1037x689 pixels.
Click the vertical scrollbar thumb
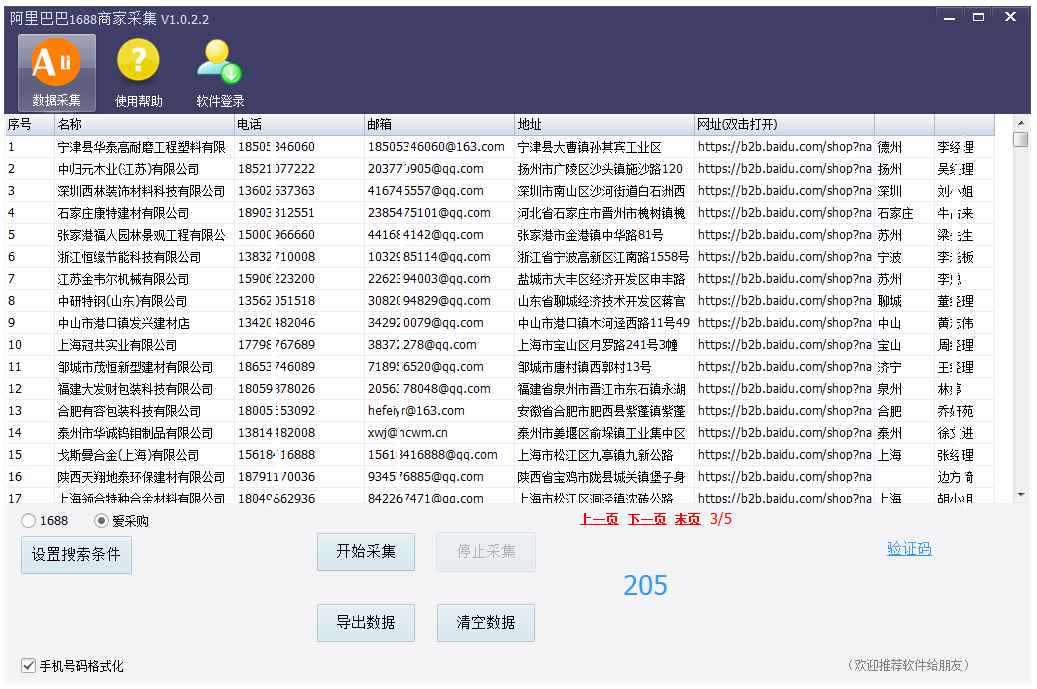(x=1021, y=140)
